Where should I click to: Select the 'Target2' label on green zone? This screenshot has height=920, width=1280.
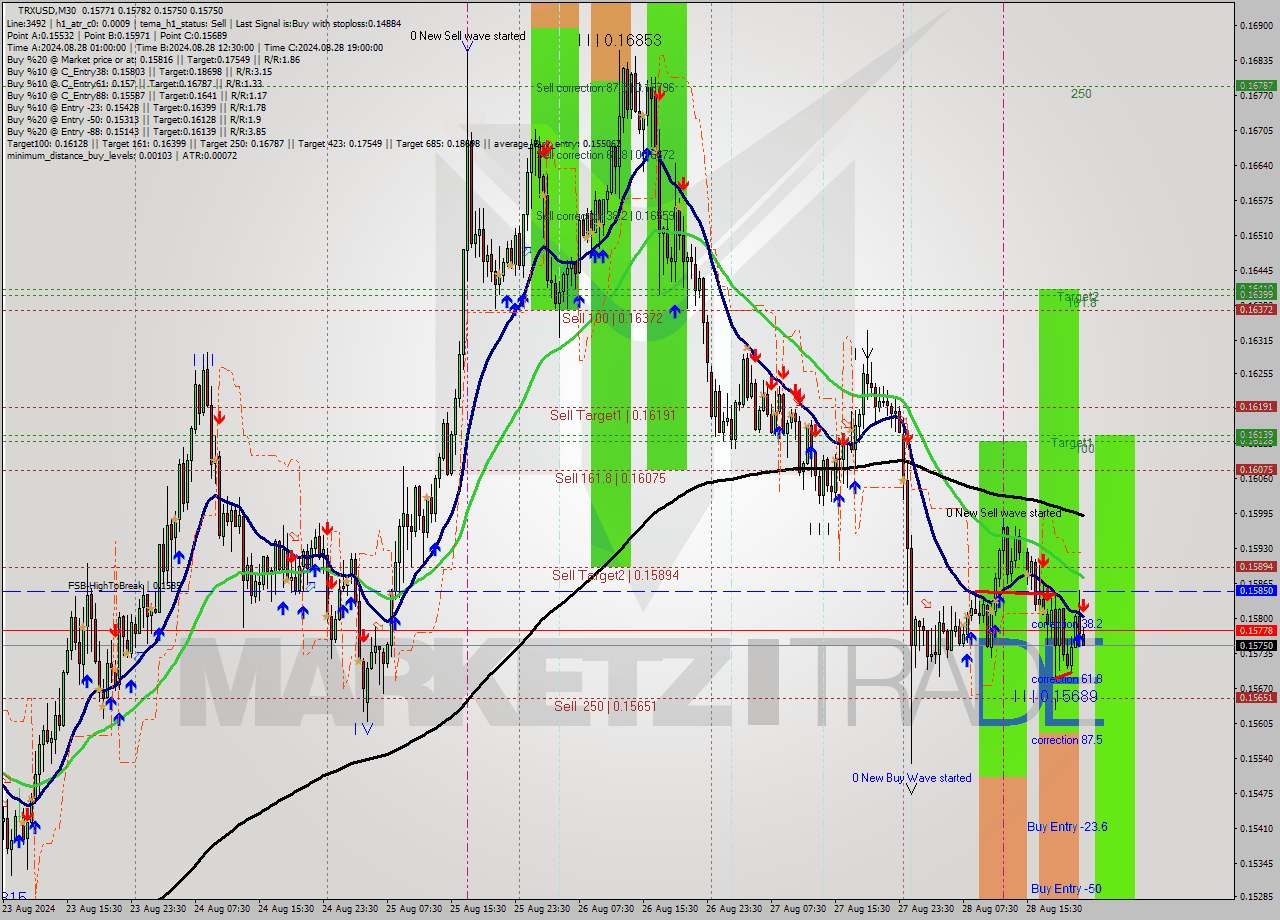(1078, 297)
